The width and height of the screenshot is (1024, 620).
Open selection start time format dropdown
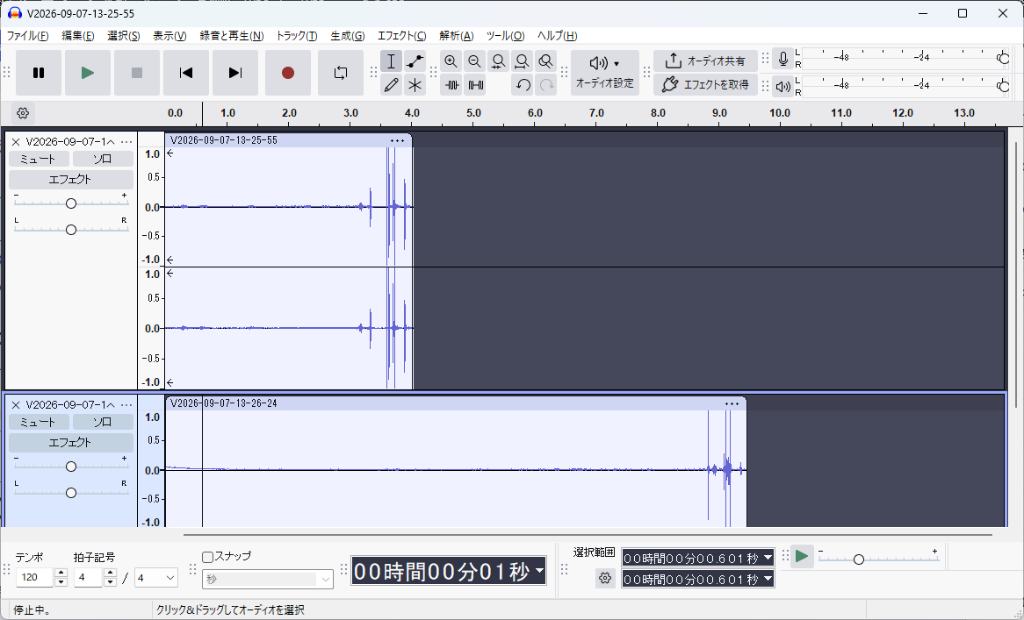click(768, 558)
